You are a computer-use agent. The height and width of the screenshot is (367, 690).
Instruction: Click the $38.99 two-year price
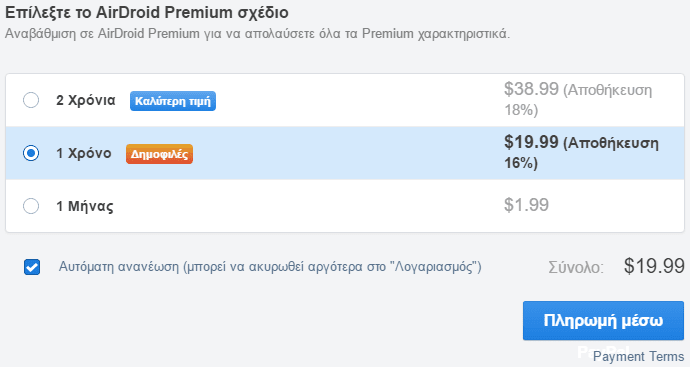pyautogui.click(x=531, y=89)
